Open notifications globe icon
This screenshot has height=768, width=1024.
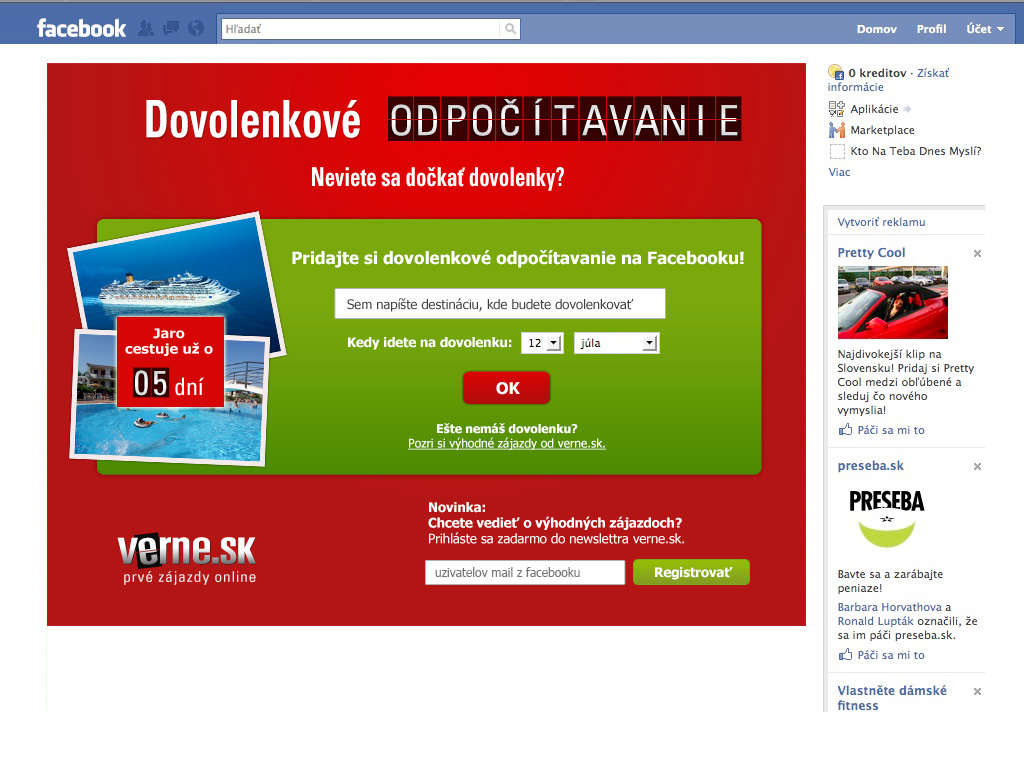tap(196, 29)
